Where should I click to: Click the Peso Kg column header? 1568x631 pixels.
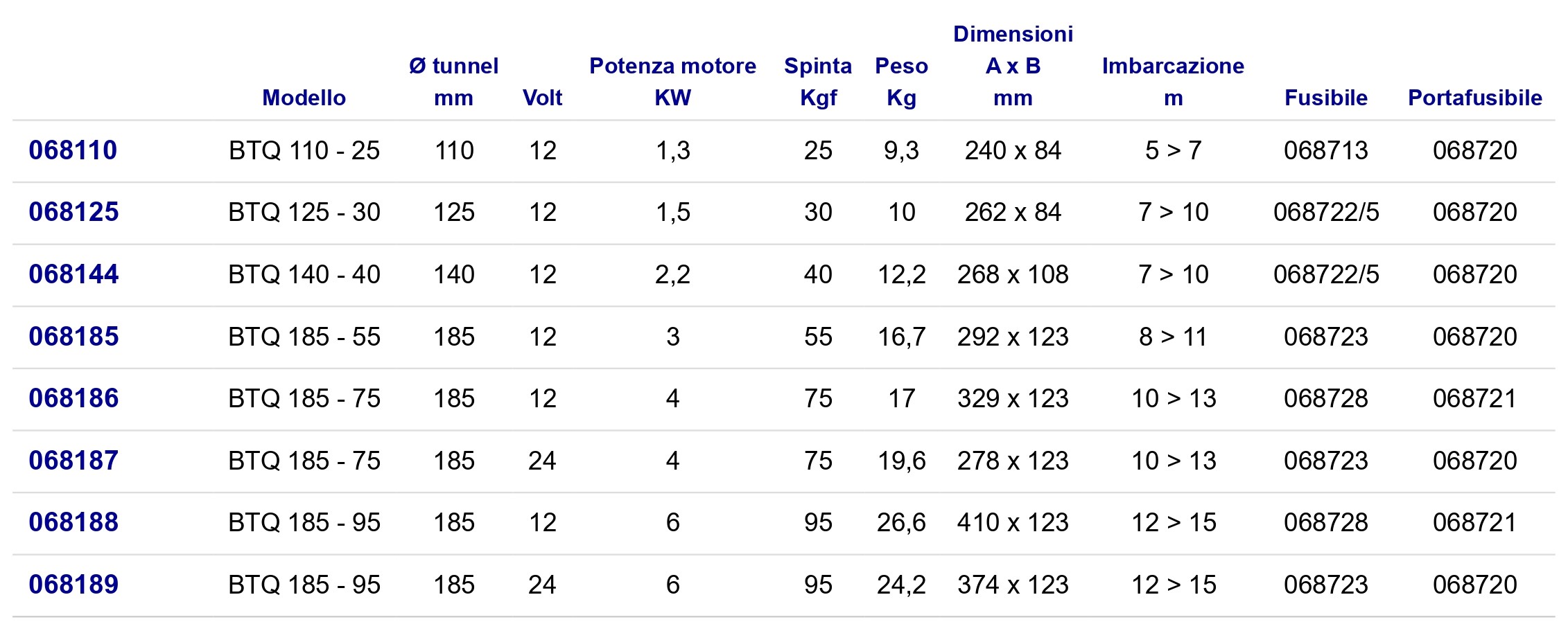[901, 82]
